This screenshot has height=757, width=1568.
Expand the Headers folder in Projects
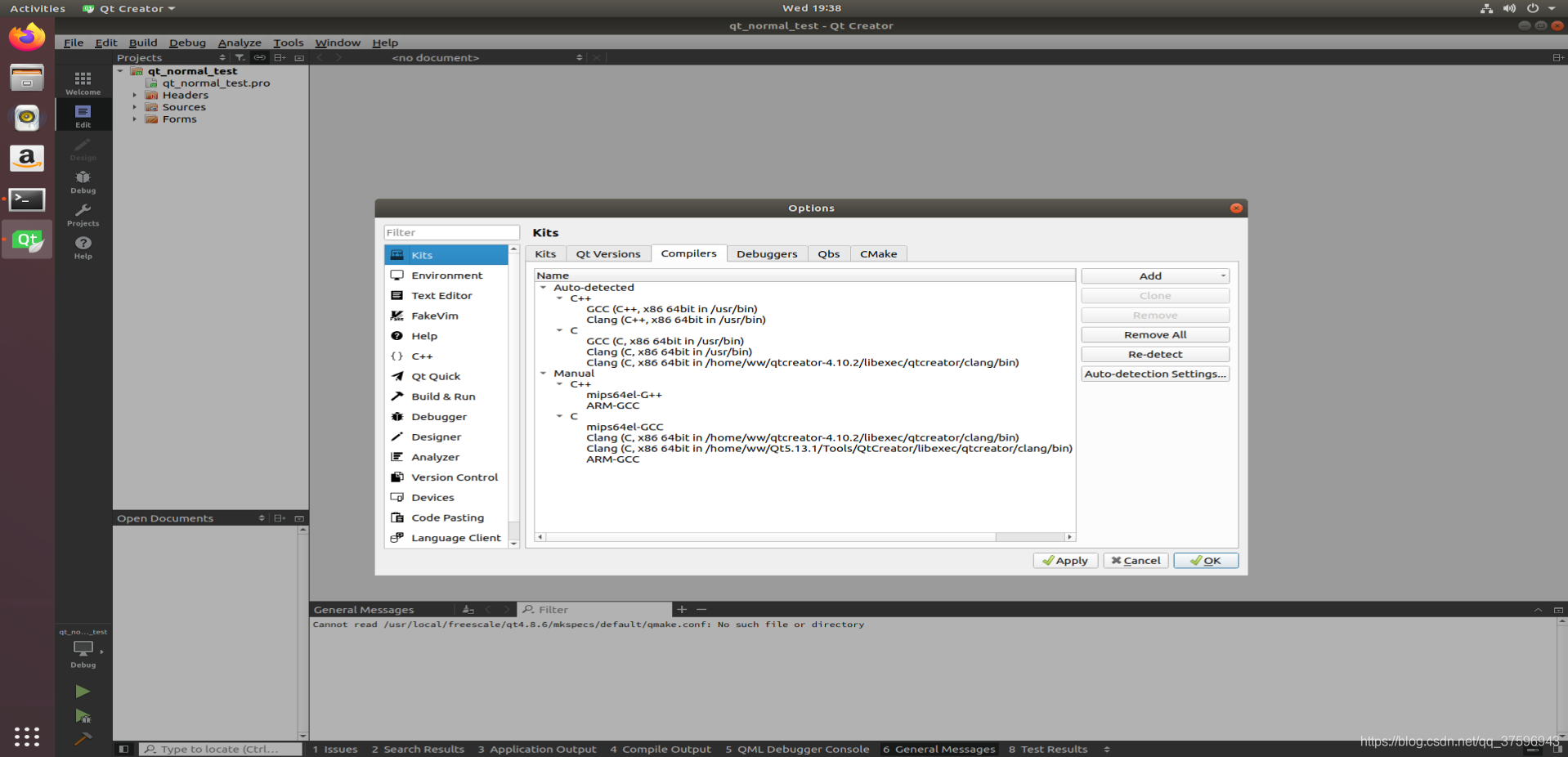click(135, 95)
